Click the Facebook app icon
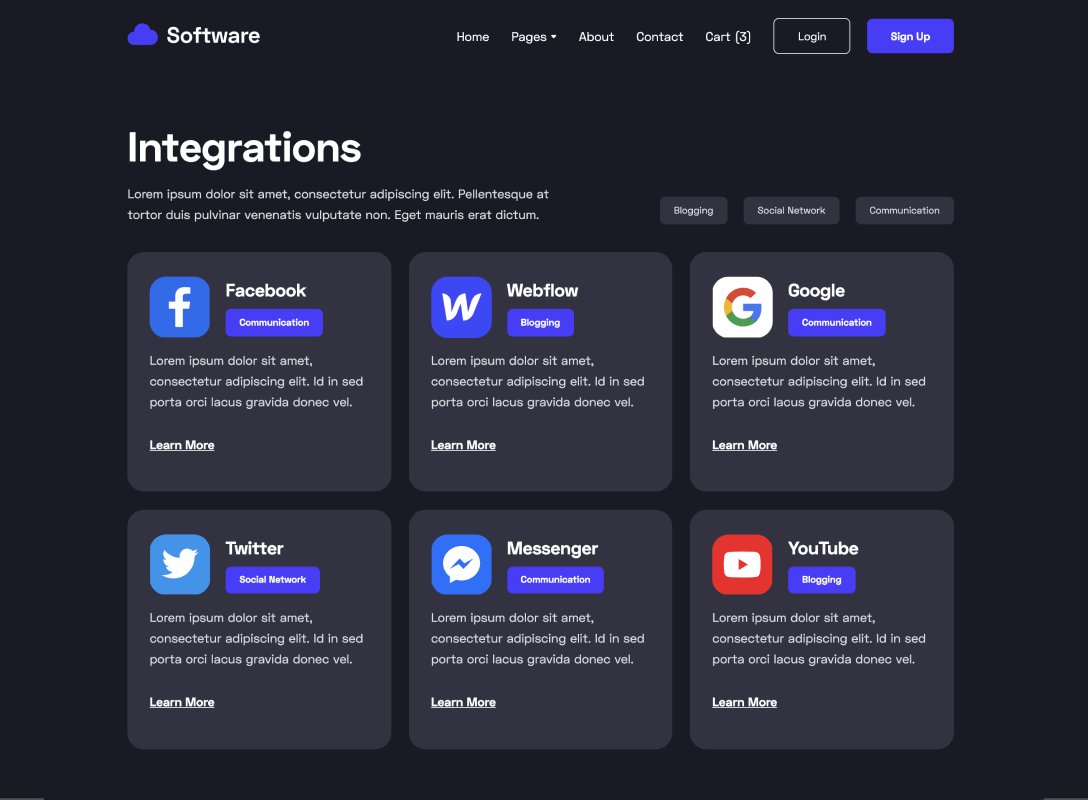1088x800 pixels. (179, 307)
